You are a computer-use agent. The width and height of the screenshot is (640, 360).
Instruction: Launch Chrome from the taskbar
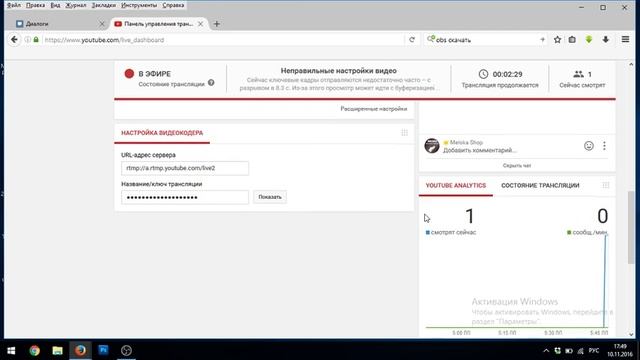(x=35, y=350)
